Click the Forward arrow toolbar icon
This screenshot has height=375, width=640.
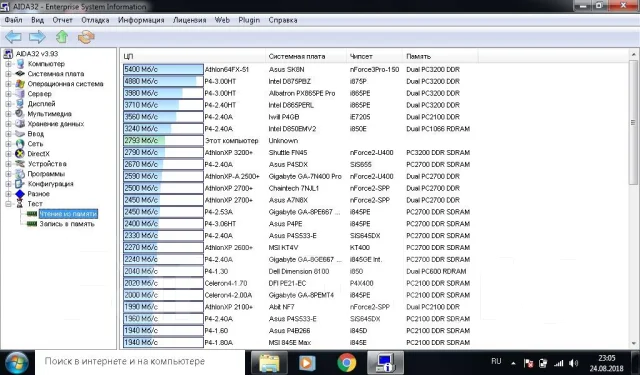click(x=37, y=37)
